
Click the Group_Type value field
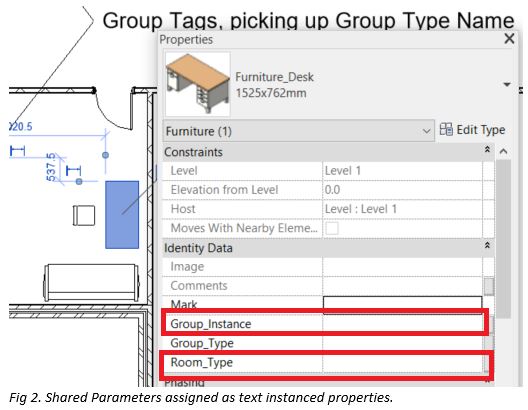point(403,343)
